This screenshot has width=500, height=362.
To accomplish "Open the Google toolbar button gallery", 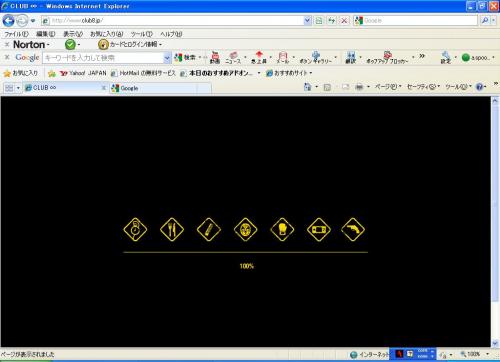I will (x=315, y=57).
